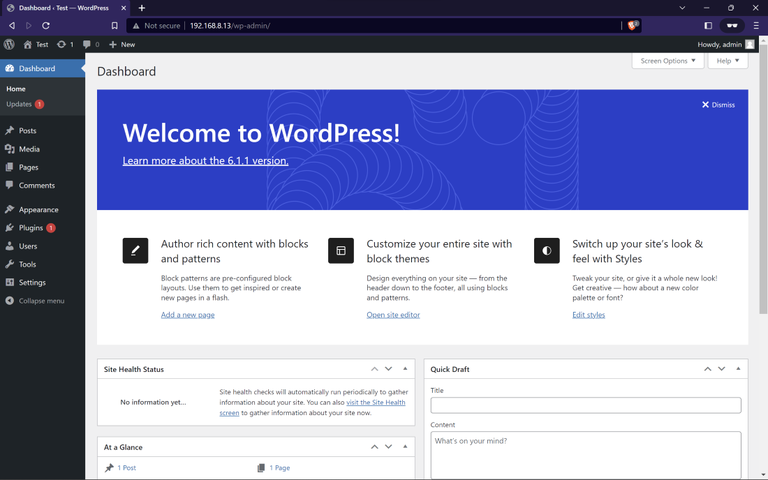Click the What's on your mind content box
Image resolution: width=768 pixels, height=480 pixels.
pos(586,455)
